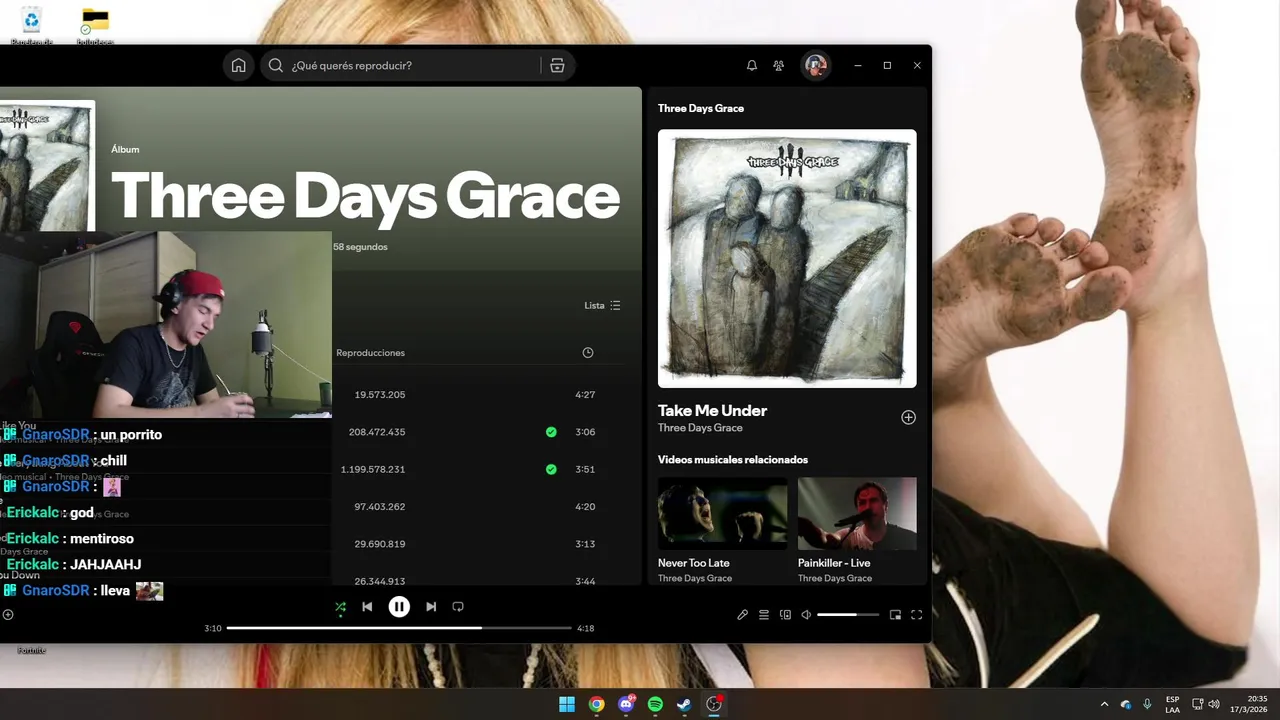
Task: Open connect to a device icon
Action: click(x=785, y=615)
